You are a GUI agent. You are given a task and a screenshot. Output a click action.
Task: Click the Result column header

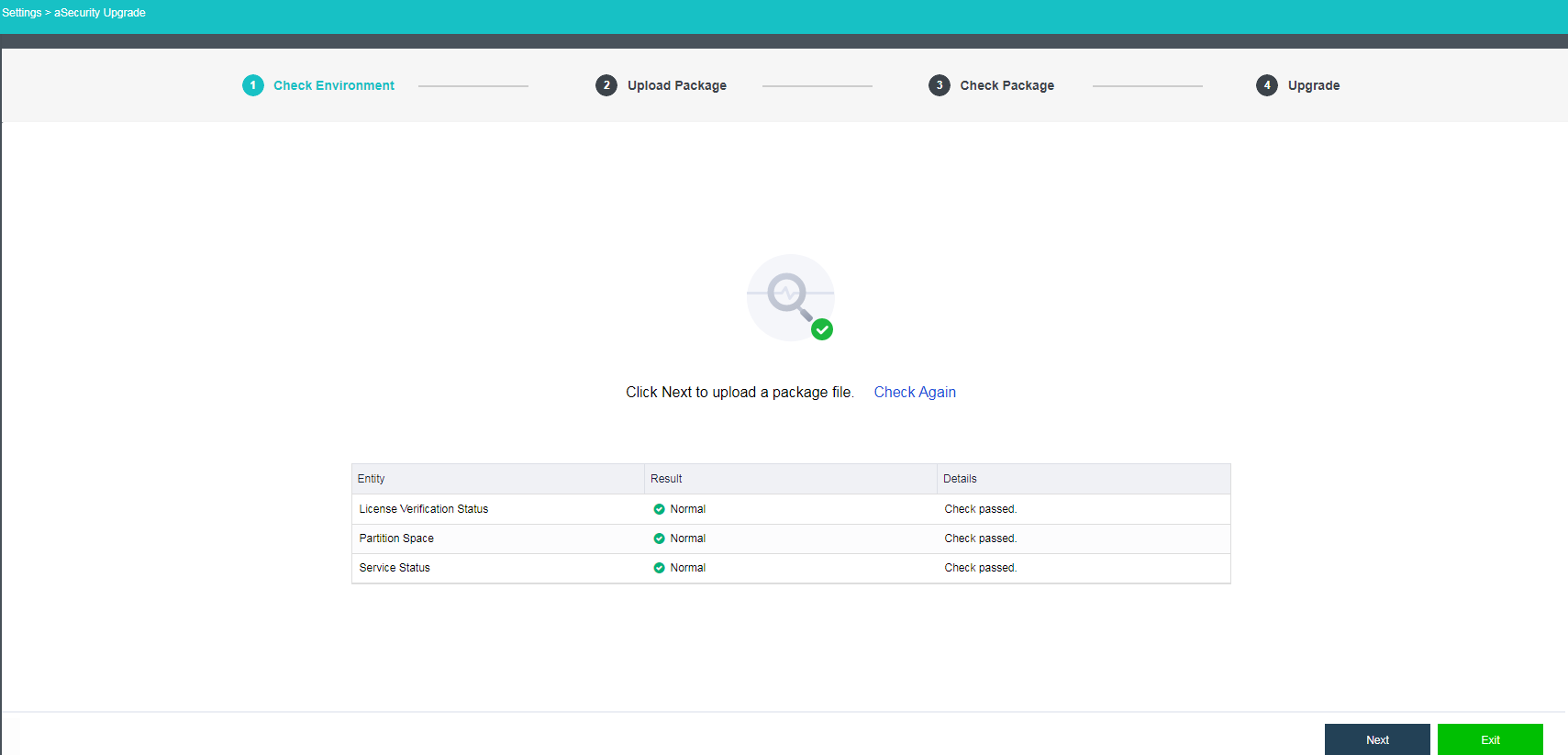coord(666,479)
